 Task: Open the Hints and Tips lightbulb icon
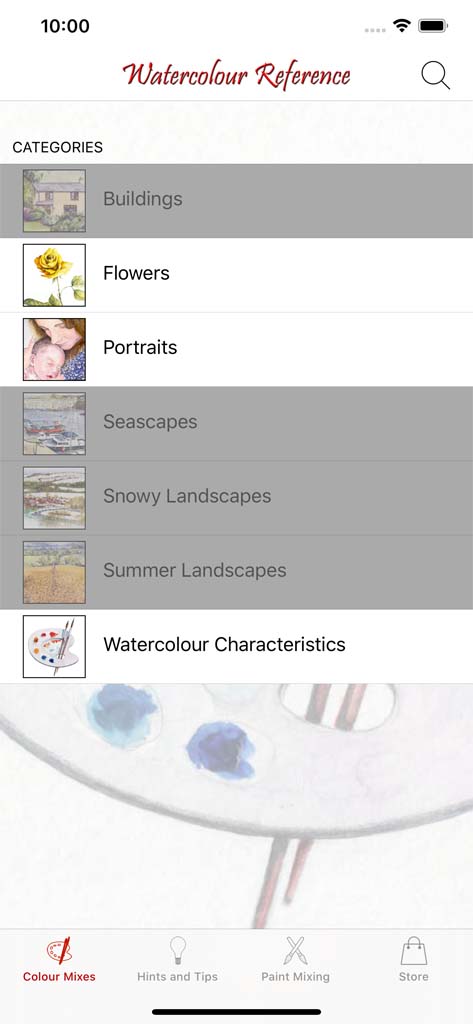tap(177, 950)
